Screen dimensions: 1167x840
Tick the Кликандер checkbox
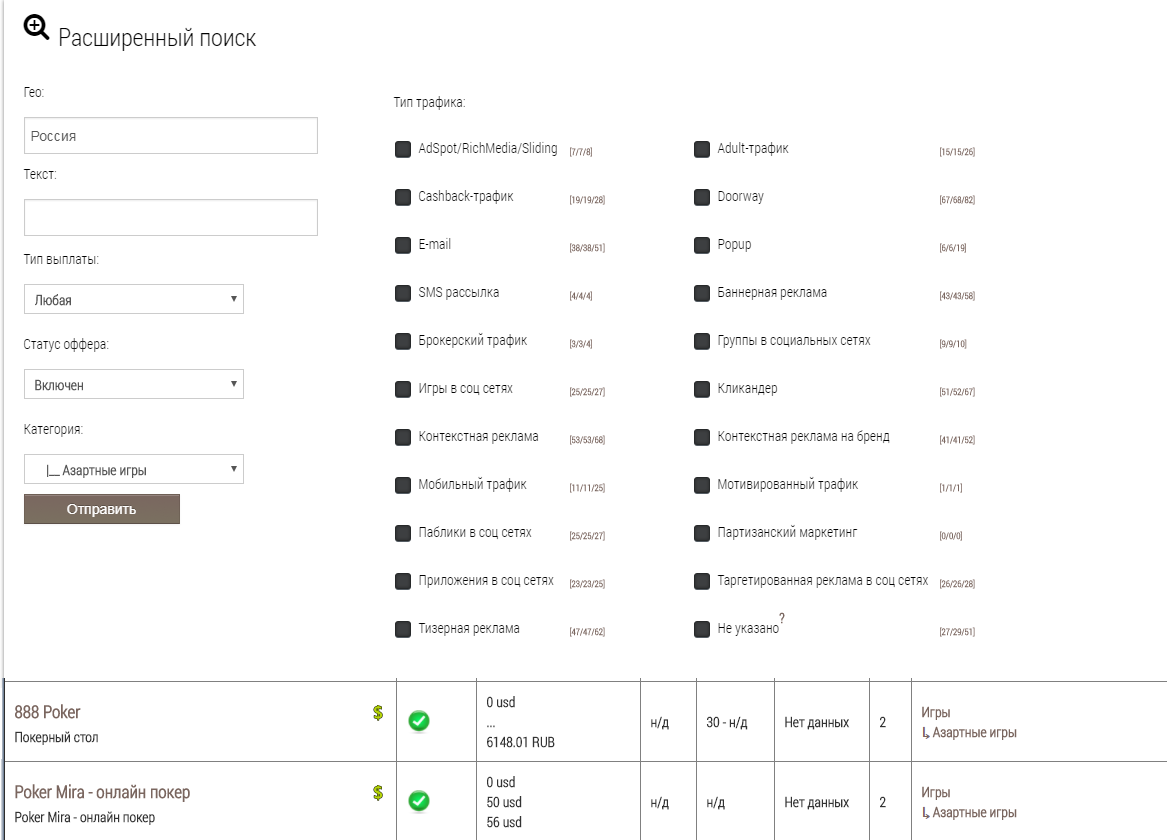tap(702, 389)
